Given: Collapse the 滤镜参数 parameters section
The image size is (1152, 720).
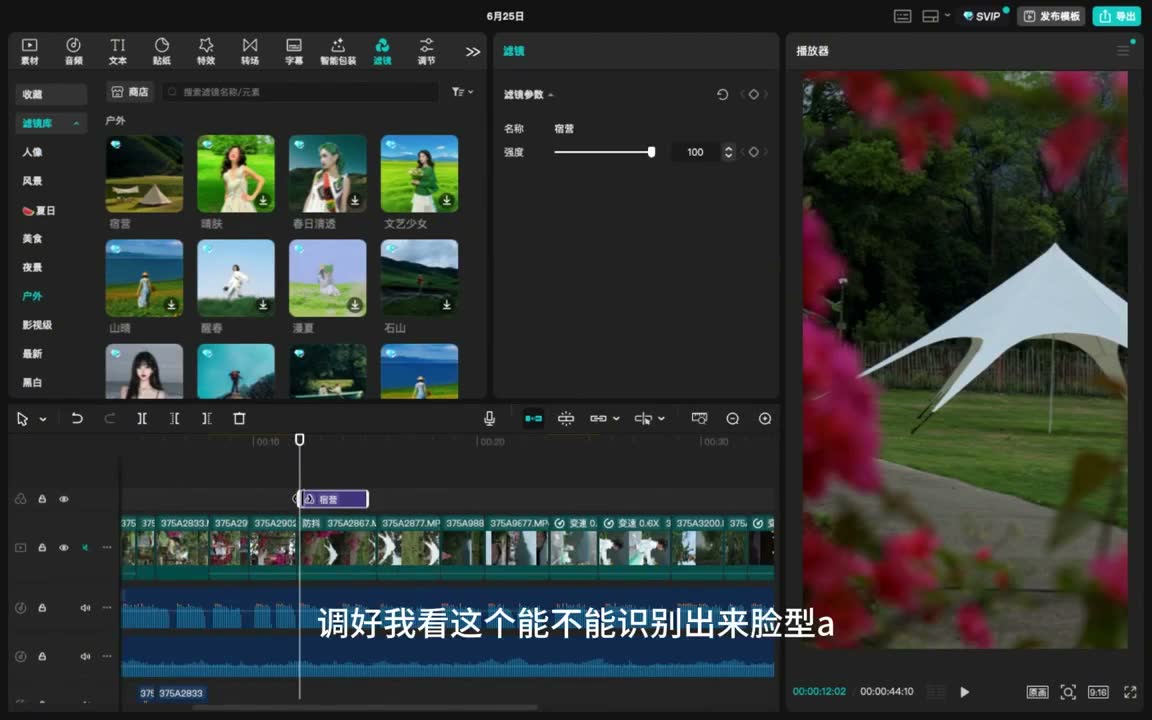Looking at the screenshot, I should (550, 95).
